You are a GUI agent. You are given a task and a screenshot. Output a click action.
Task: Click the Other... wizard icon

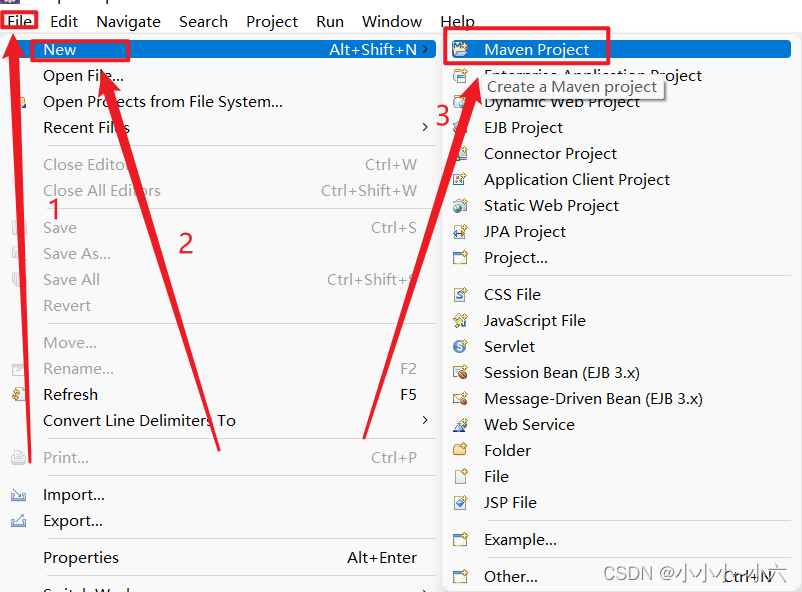(x=460, y=576)
